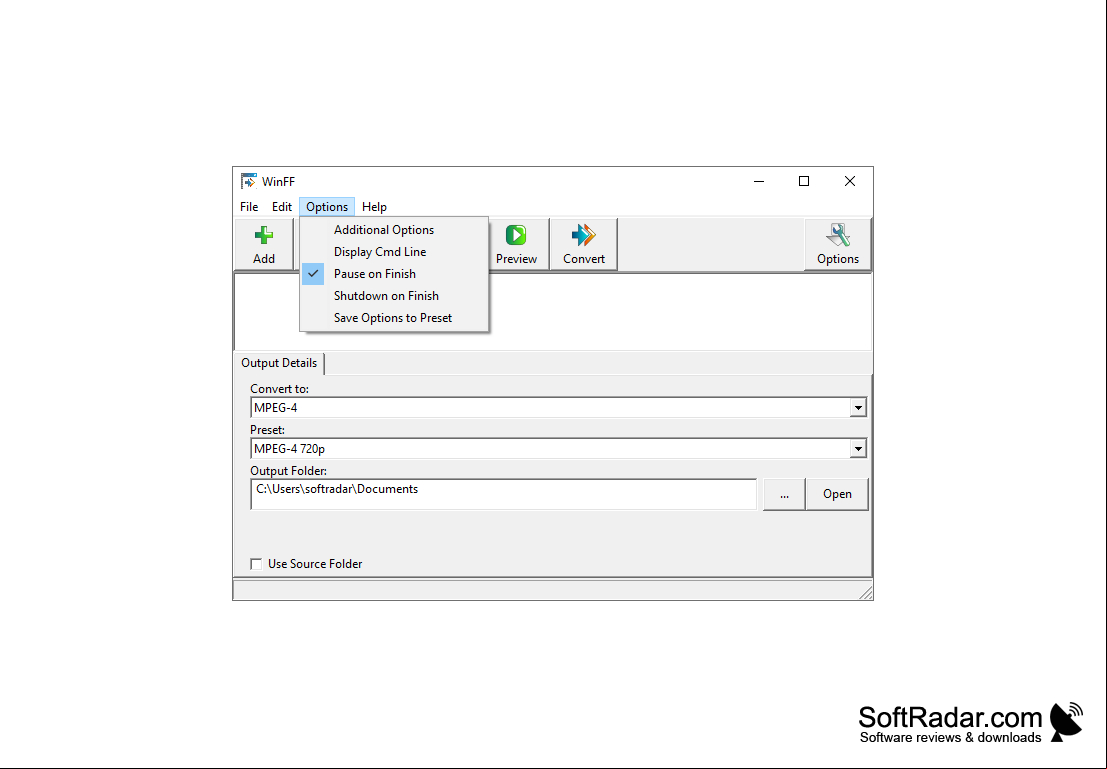Screen dimensions: 1107x769
Task: Switch to the Output Details tab
Action: (279, 363)
